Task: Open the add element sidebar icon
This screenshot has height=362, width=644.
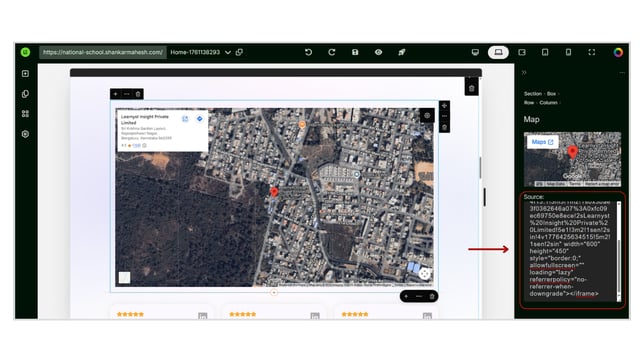Action: tap(25, 74)
